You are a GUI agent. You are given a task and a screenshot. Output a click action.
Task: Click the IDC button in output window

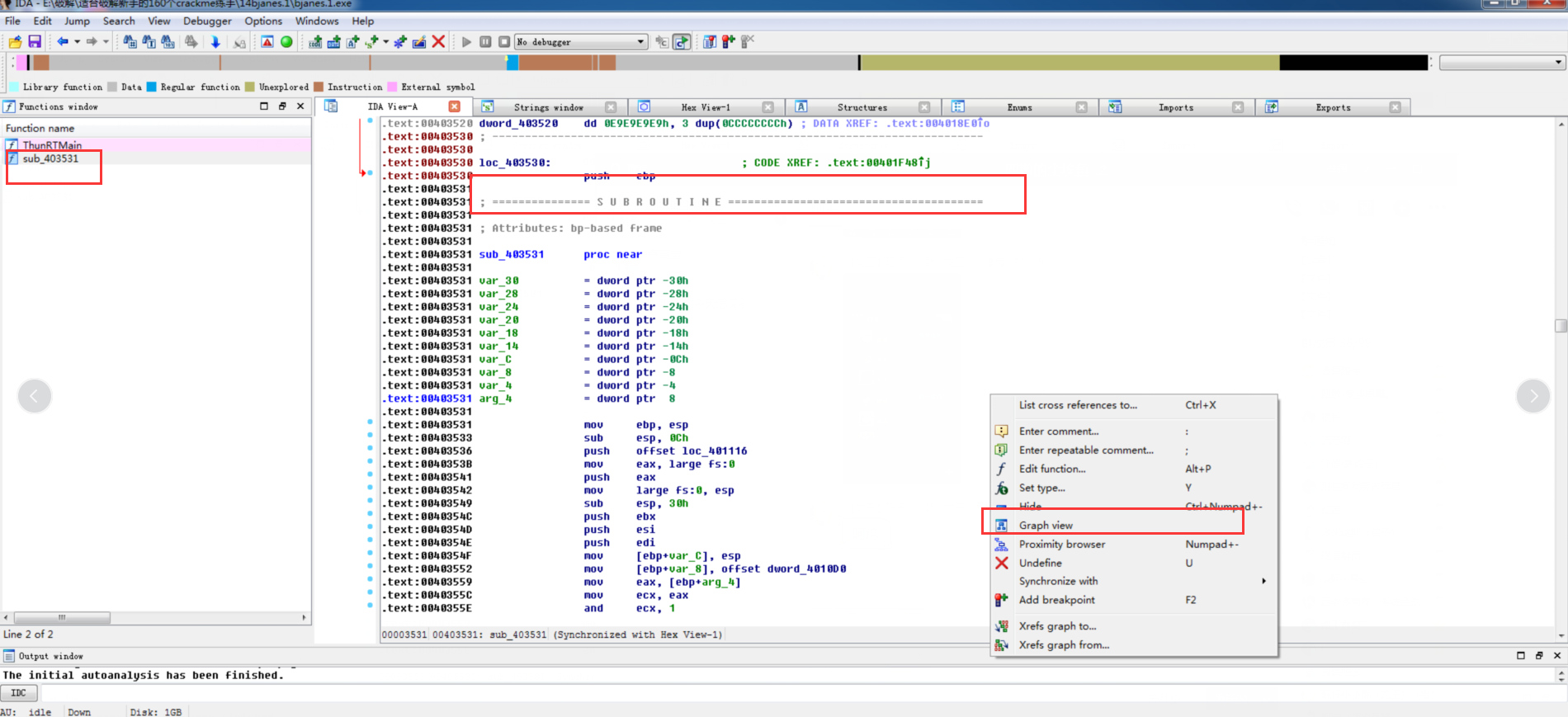pos(19,693)
